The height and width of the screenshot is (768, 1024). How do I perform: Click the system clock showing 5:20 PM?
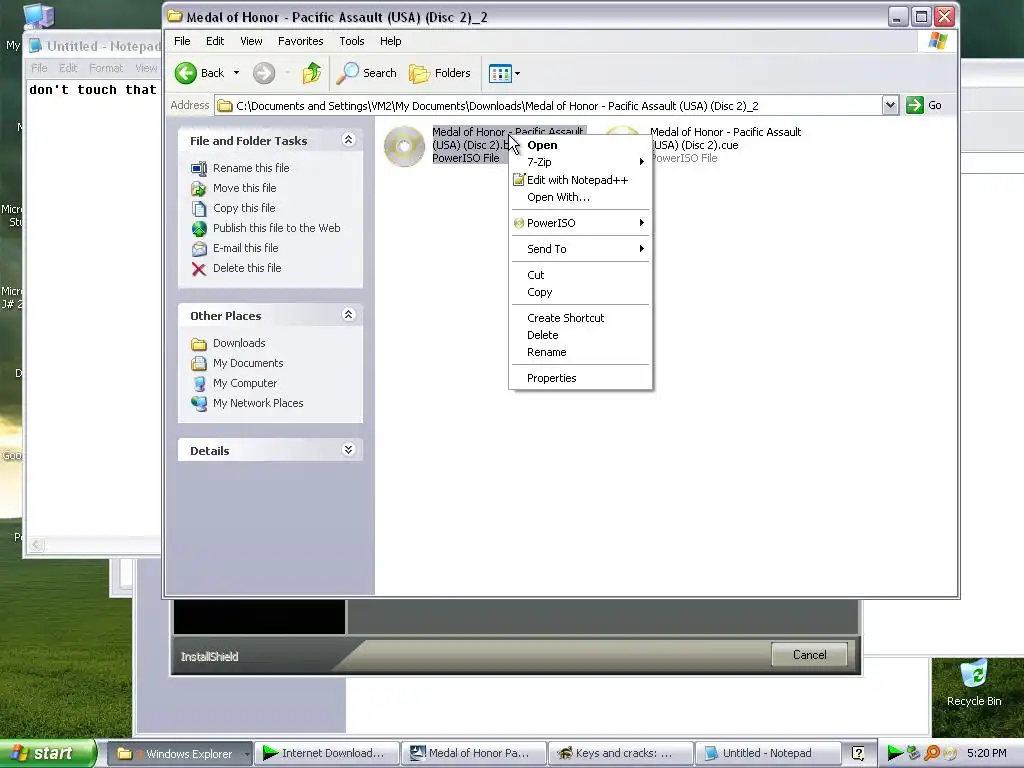pyautogui.click(x=986, y=754)
